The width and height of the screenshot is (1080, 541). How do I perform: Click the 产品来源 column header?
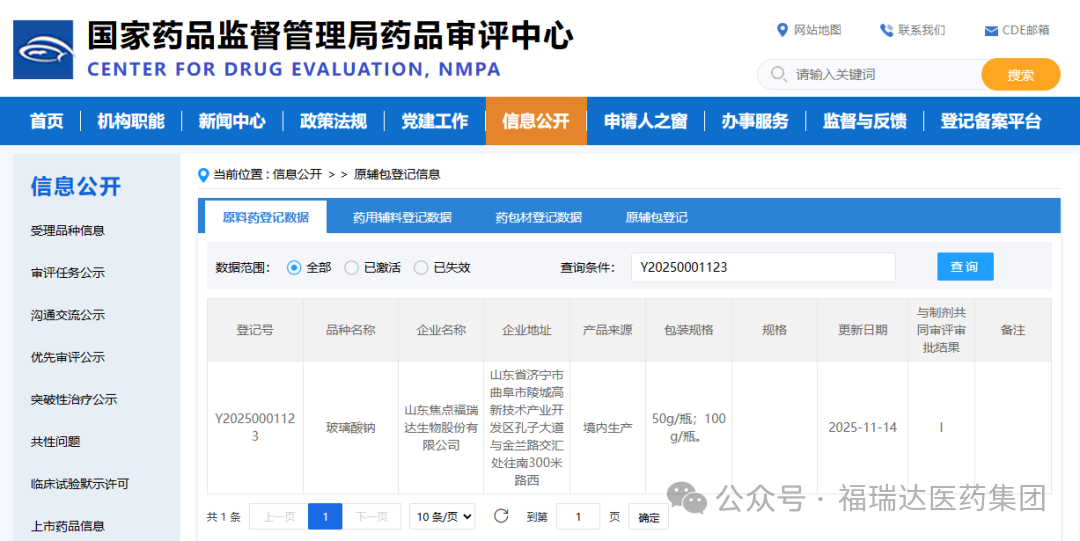coord(608,330)
